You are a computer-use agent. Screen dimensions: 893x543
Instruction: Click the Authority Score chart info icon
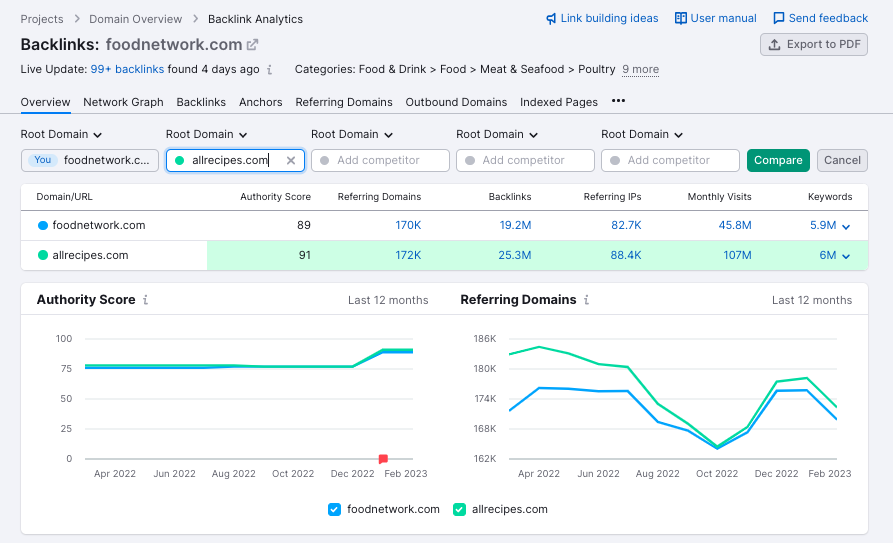point(146,300)
